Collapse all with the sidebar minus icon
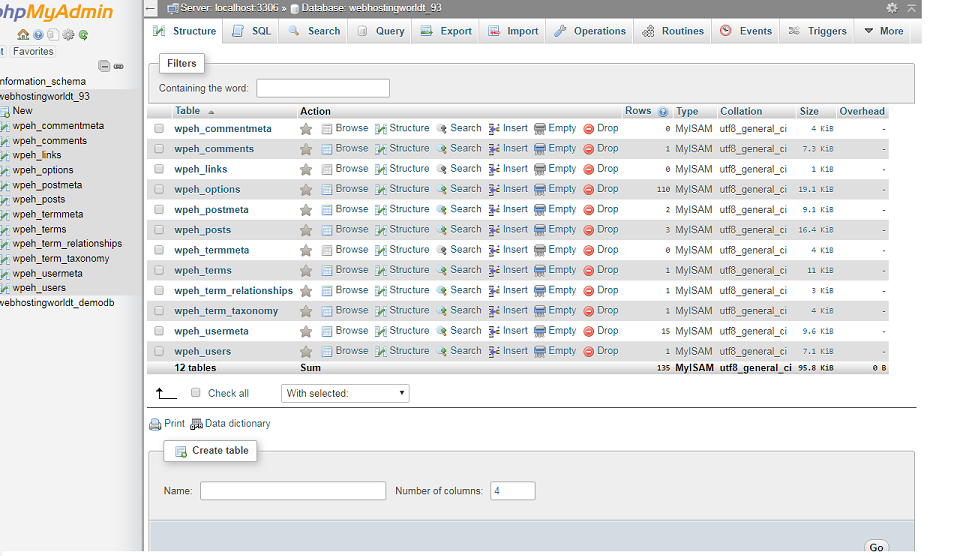The width and height of the screenshot is (963, 556). (104, 66)
